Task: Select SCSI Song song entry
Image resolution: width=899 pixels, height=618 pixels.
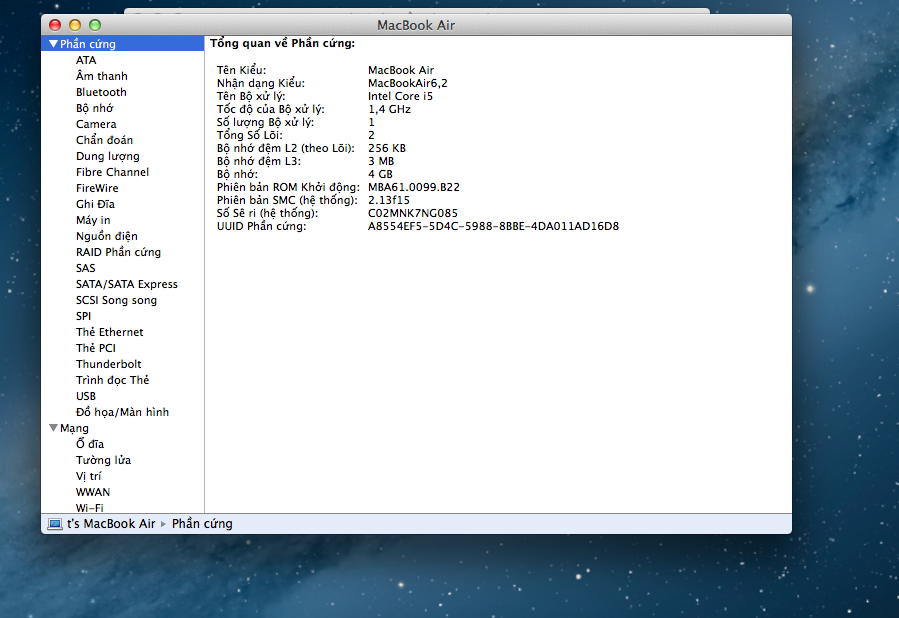Action: point(116,300)
